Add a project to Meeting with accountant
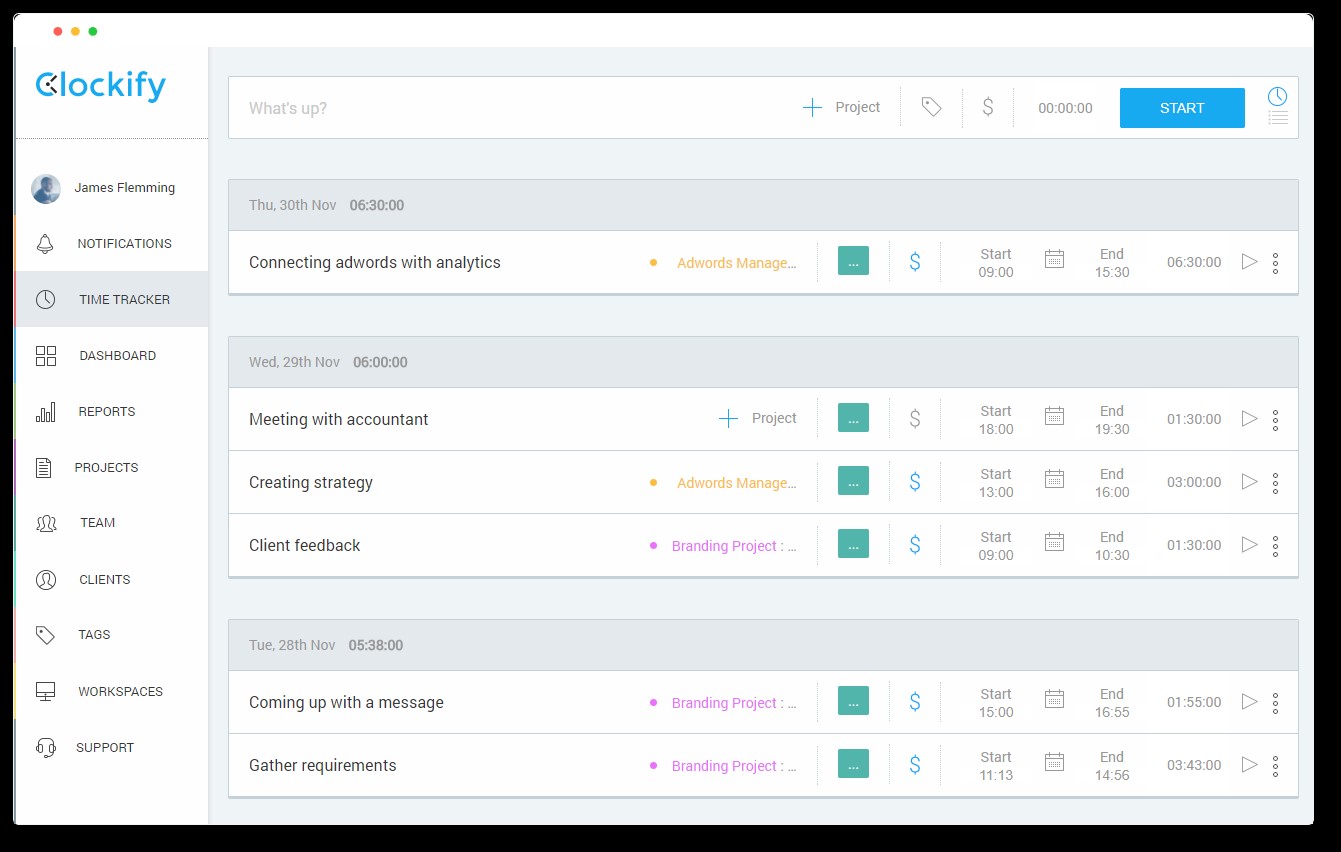The height and width of the screenshot is (852, 1341). [757, 419]
